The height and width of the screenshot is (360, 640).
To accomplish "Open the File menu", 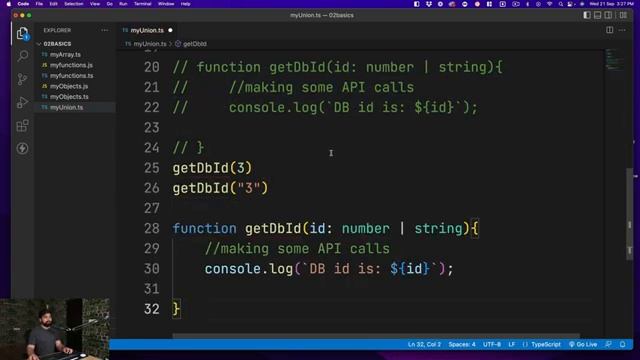I will click(39, 4).
